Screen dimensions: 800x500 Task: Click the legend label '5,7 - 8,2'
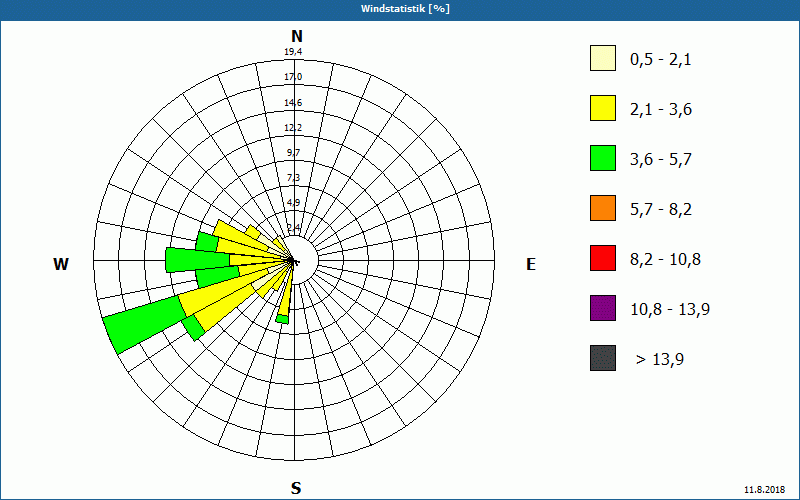click(x=661, y=210)
